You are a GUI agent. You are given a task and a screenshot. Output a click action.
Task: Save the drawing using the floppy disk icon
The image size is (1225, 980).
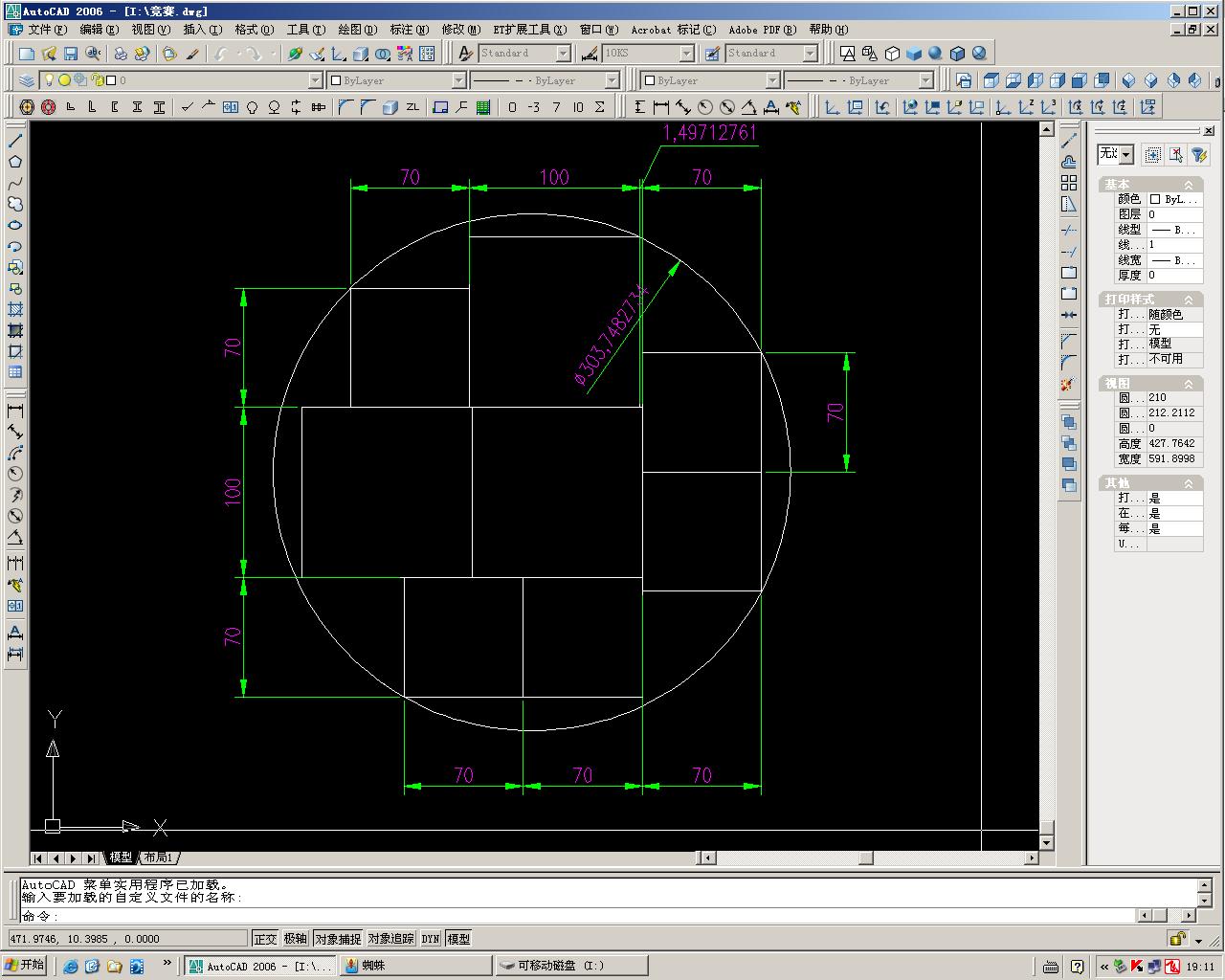pos(71,54)
